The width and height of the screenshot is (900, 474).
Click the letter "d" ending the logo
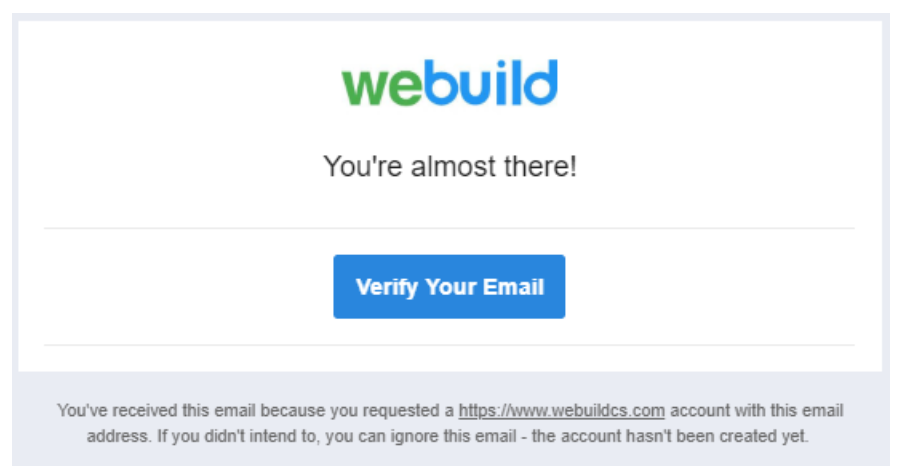pyautogui.click(x=542, y=83)
